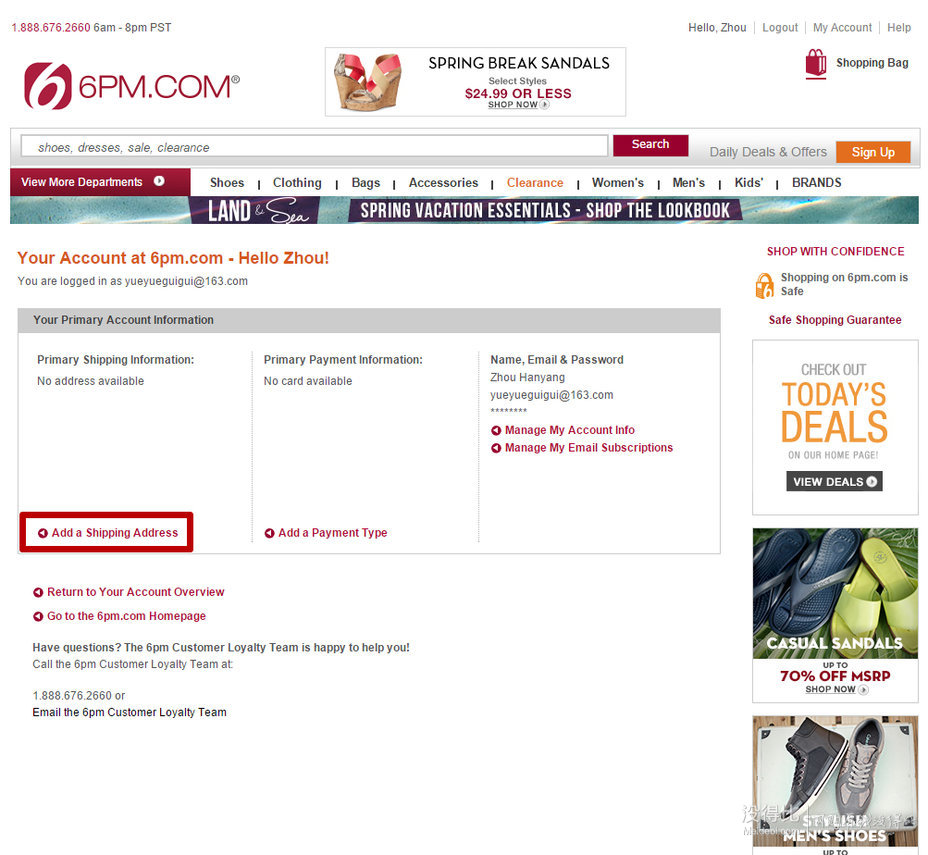Click the Logout link
This screenshot has width=928, height=855.
pyautogui.click(x=780, y=28)
